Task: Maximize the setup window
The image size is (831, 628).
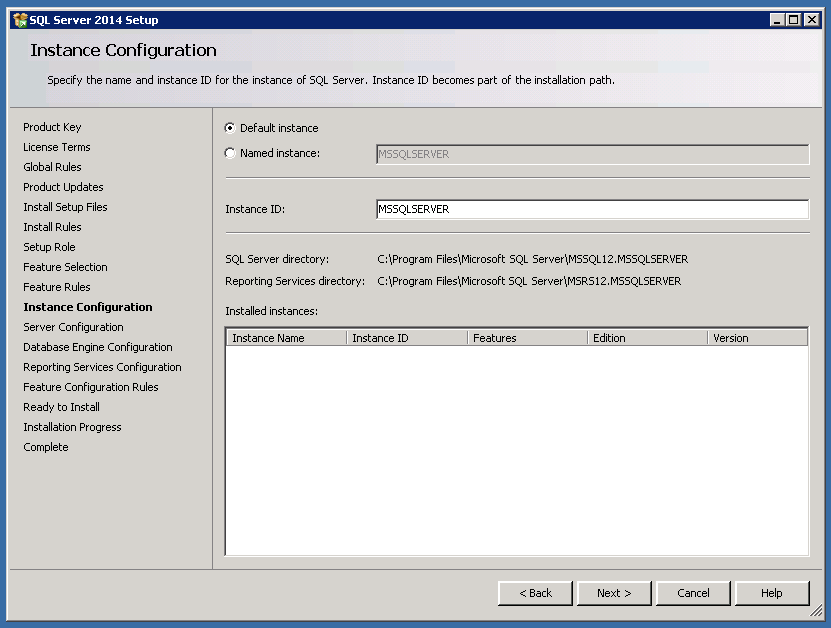Action: 794,20
